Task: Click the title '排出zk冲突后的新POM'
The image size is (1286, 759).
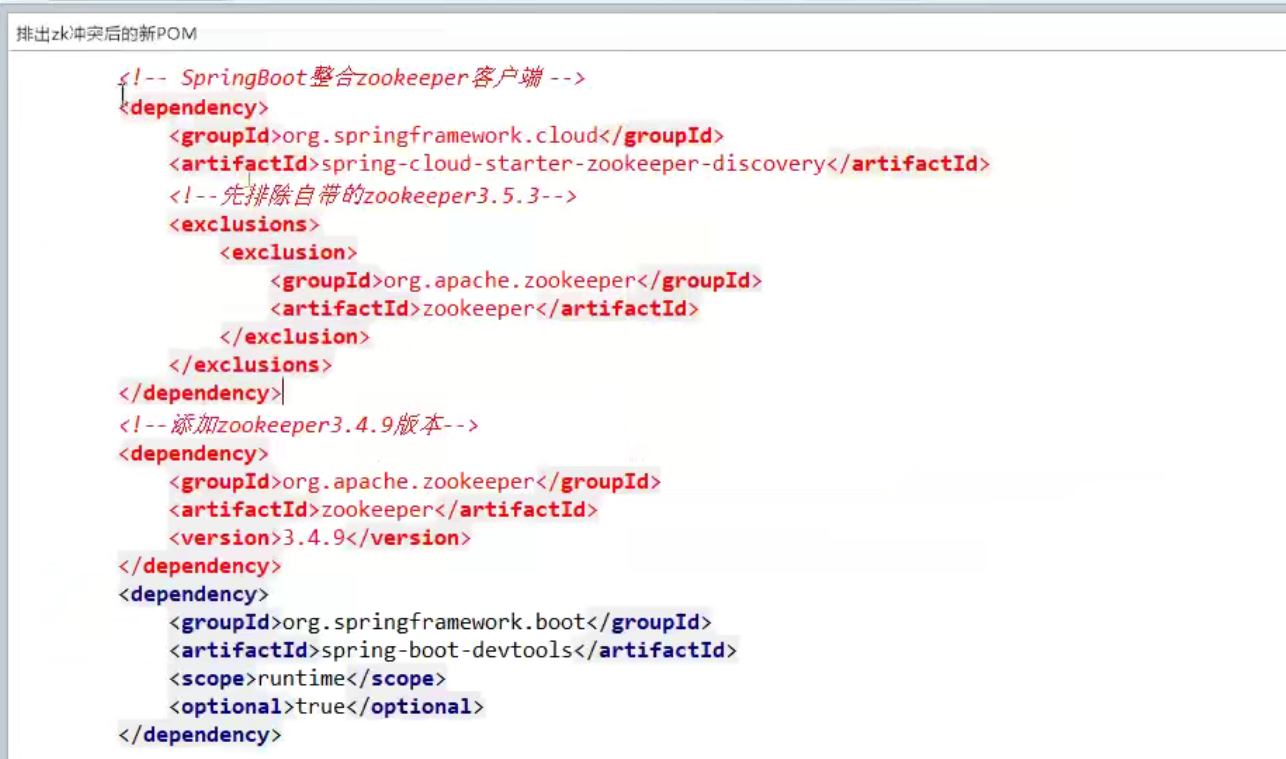Action: pyautogui.click(x=107, y=34)
